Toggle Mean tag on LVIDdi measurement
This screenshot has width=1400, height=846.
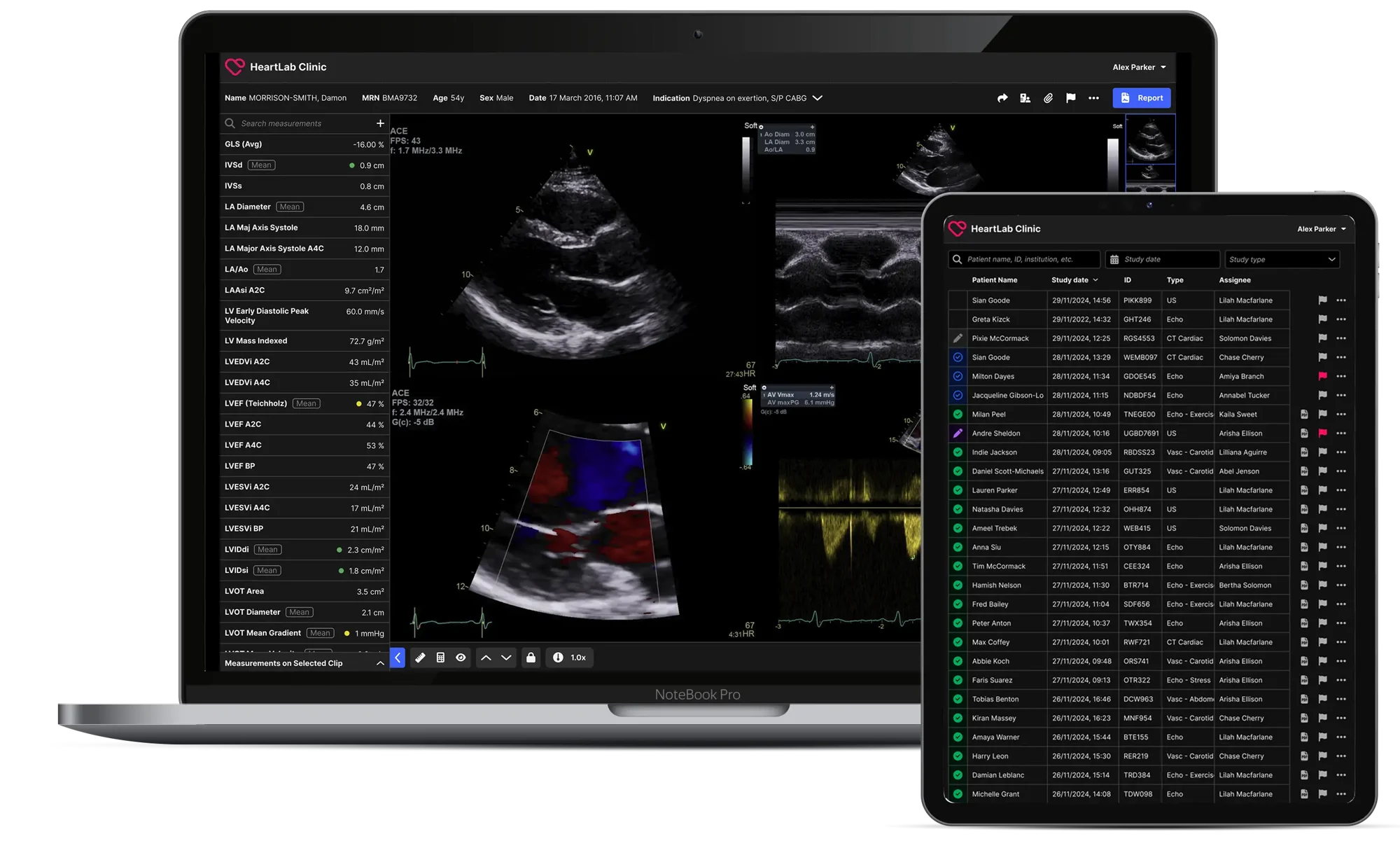(x=267, y=550)
